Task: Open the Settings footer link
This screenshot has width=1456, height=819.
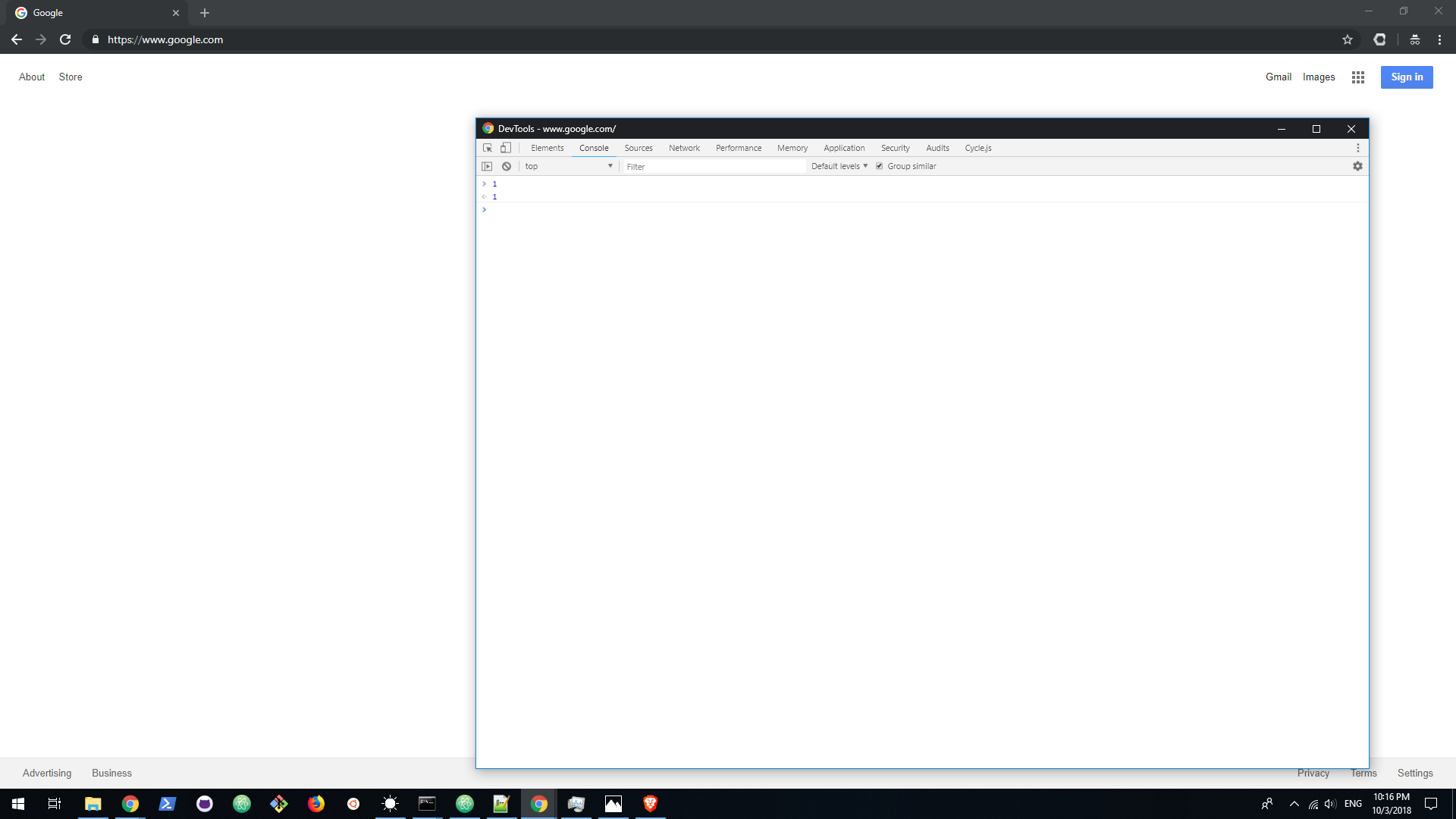Action: pyautogui.click(x=1415, y=773)
